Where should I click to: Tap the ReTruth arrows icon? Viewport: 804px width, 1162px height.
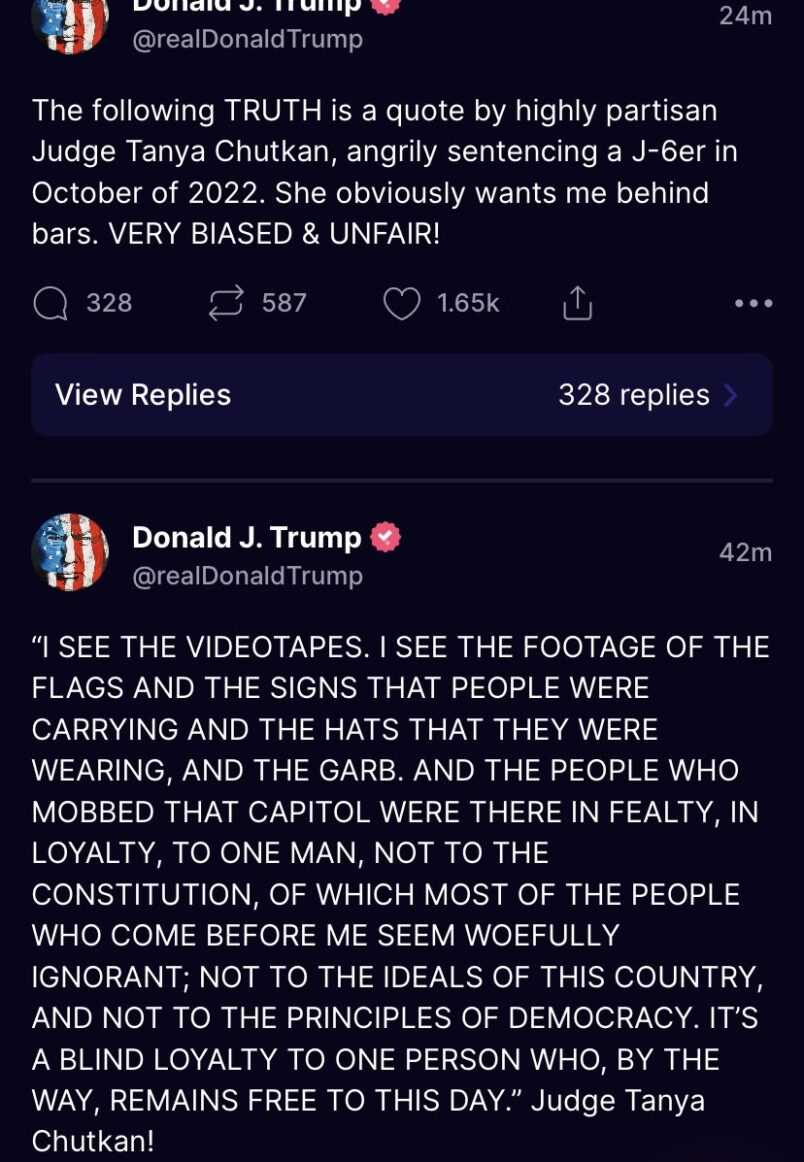226,303
